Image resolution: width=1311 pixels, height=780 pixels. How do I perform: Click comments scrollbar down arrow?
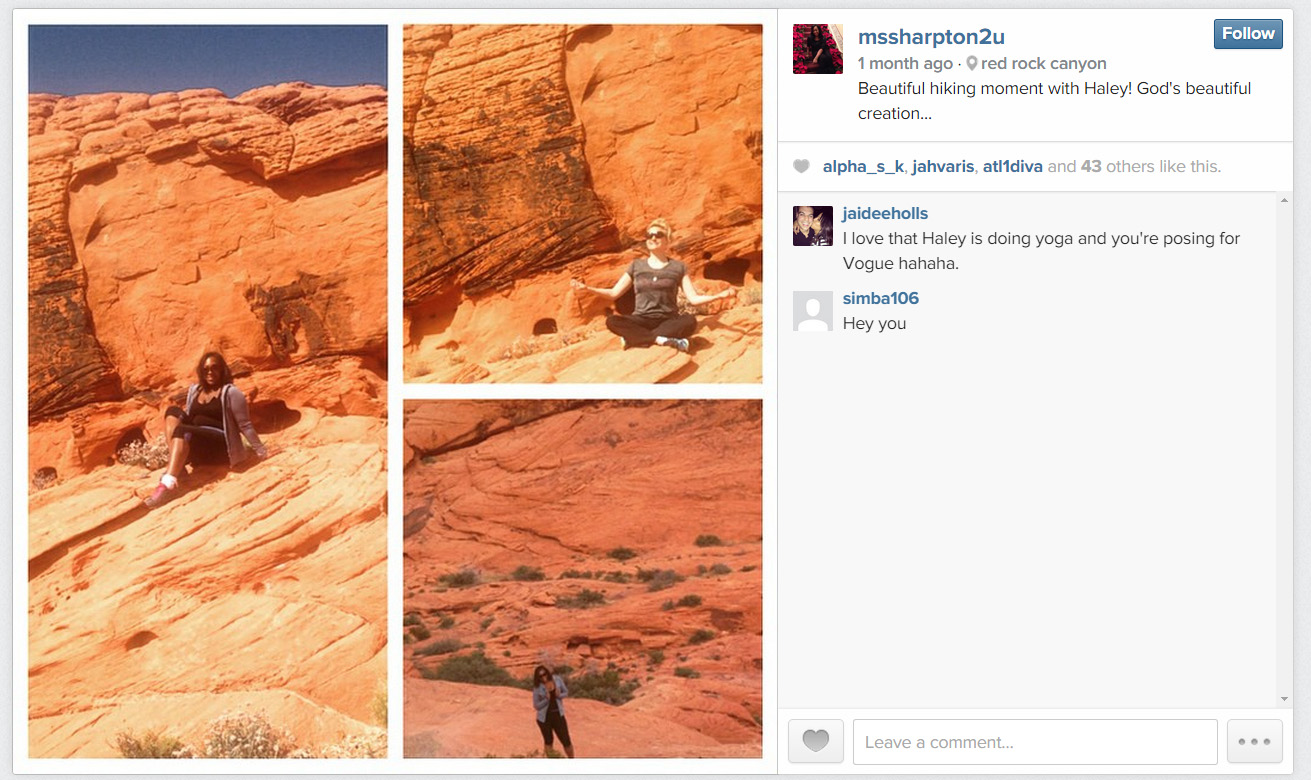tap(1284, 699)
